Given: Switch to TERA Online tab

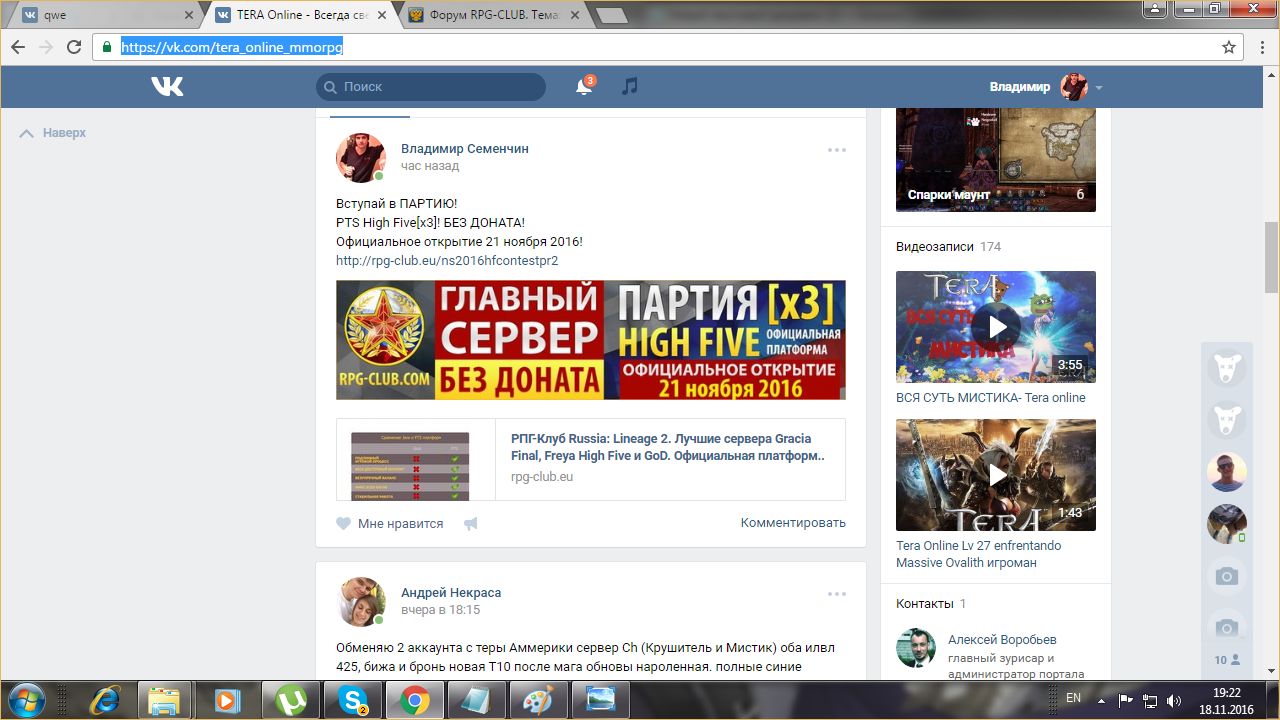Looking at the screenshot, I should (300, 15).
